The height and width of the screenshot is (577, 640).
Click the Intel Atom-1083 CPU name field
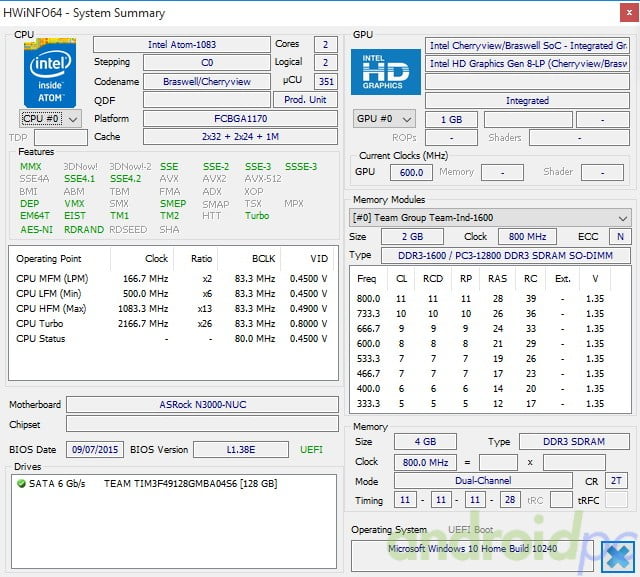tap(182, 44)
